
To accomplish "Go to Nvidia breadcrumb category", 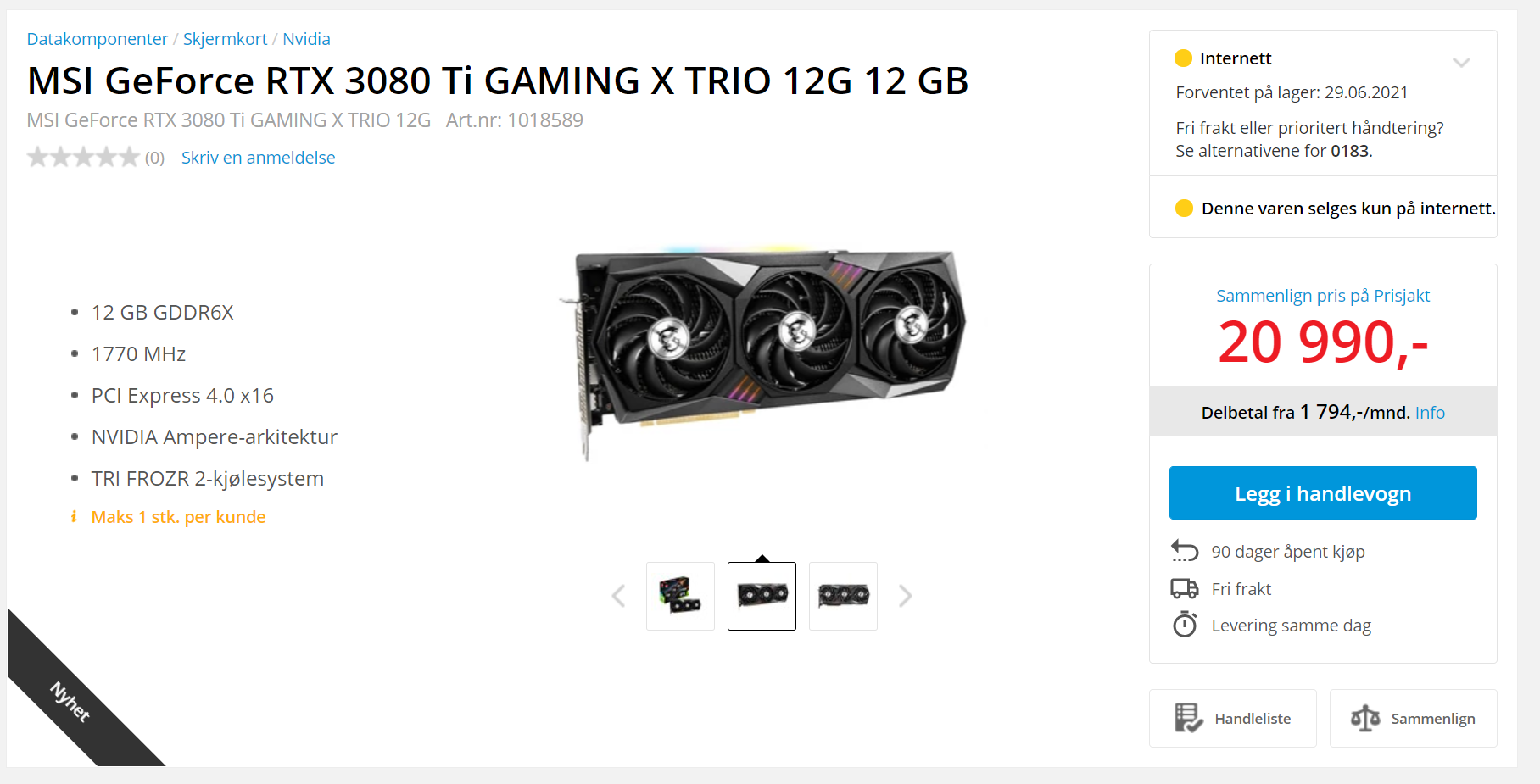I will 306,39.
